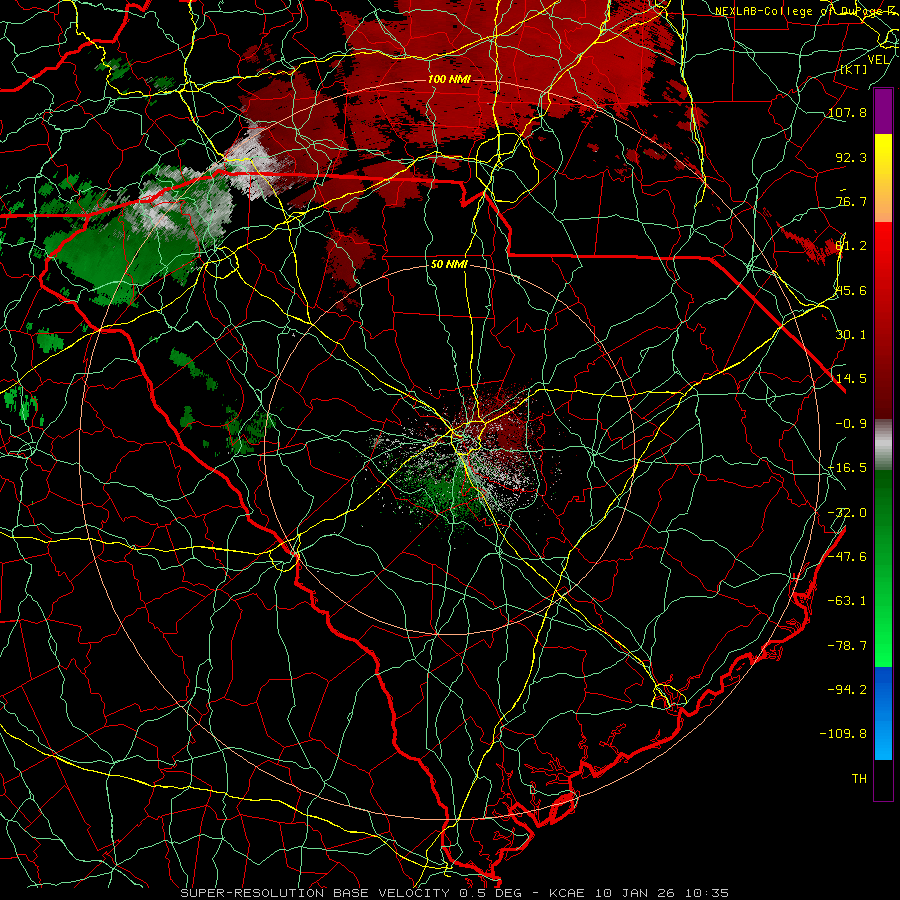Click the -78.7 legend value
Image resolution: width=900 pixels, height=900 pixels.
point(847,646)
